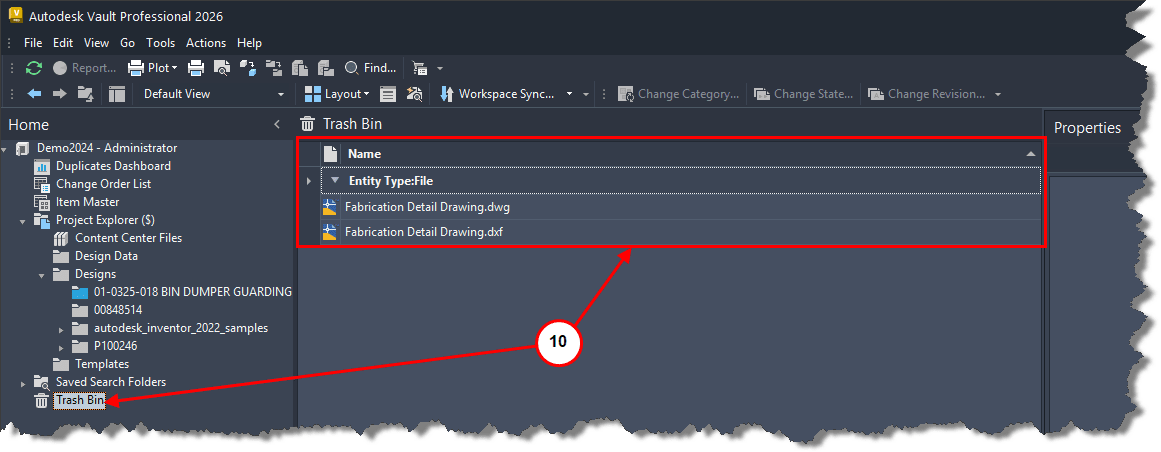Click the Plot printer icon

[x=136, y=68]
